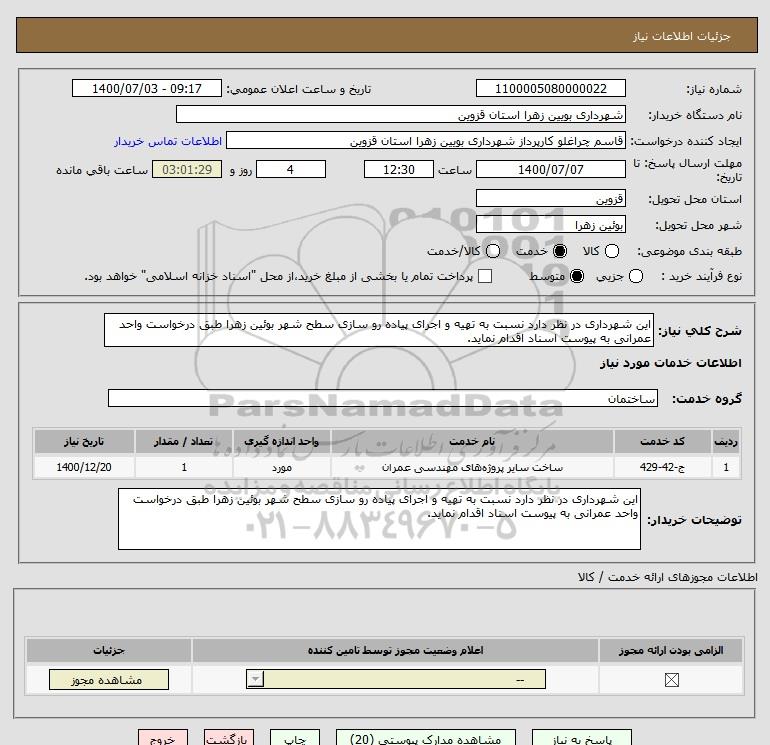Open the اطلاعات تماس خریدار link
Screen dimensions: 770x745
(168, 141)
